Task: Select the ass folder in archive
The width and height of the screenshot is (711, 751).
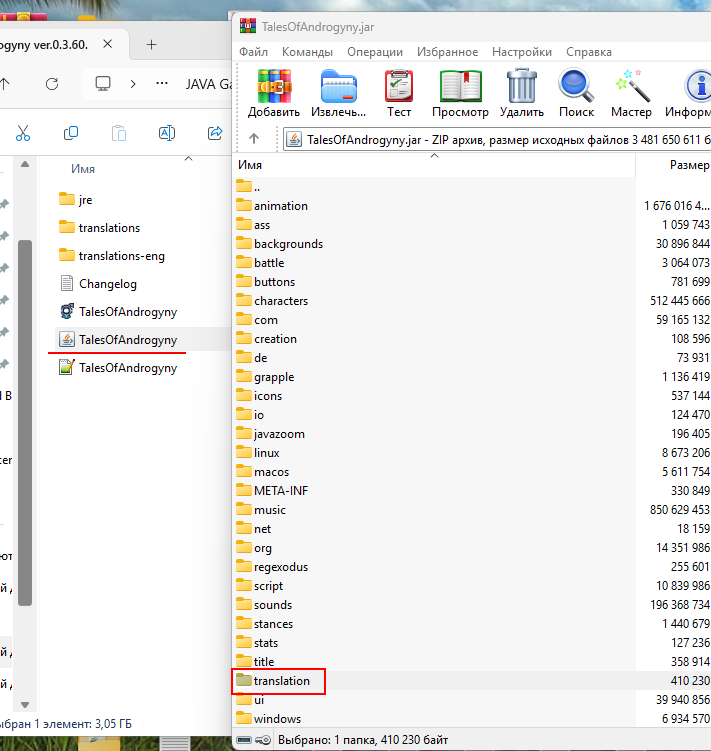Action: coord(253,225)
